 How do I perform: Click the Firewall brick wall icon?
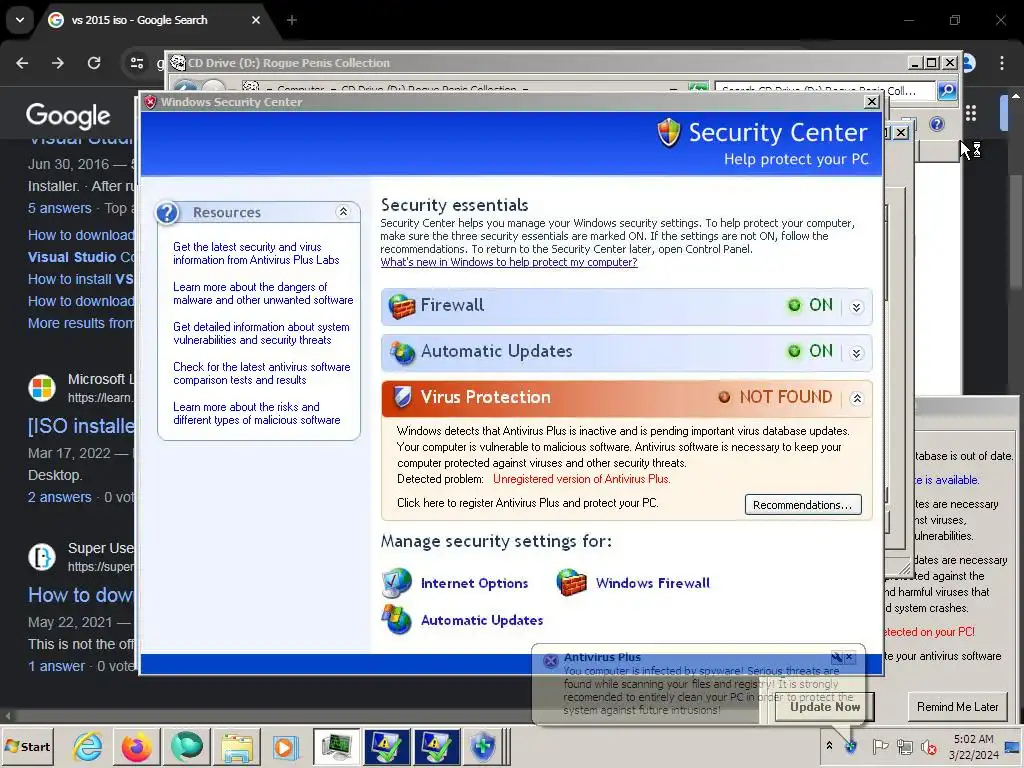402,306
